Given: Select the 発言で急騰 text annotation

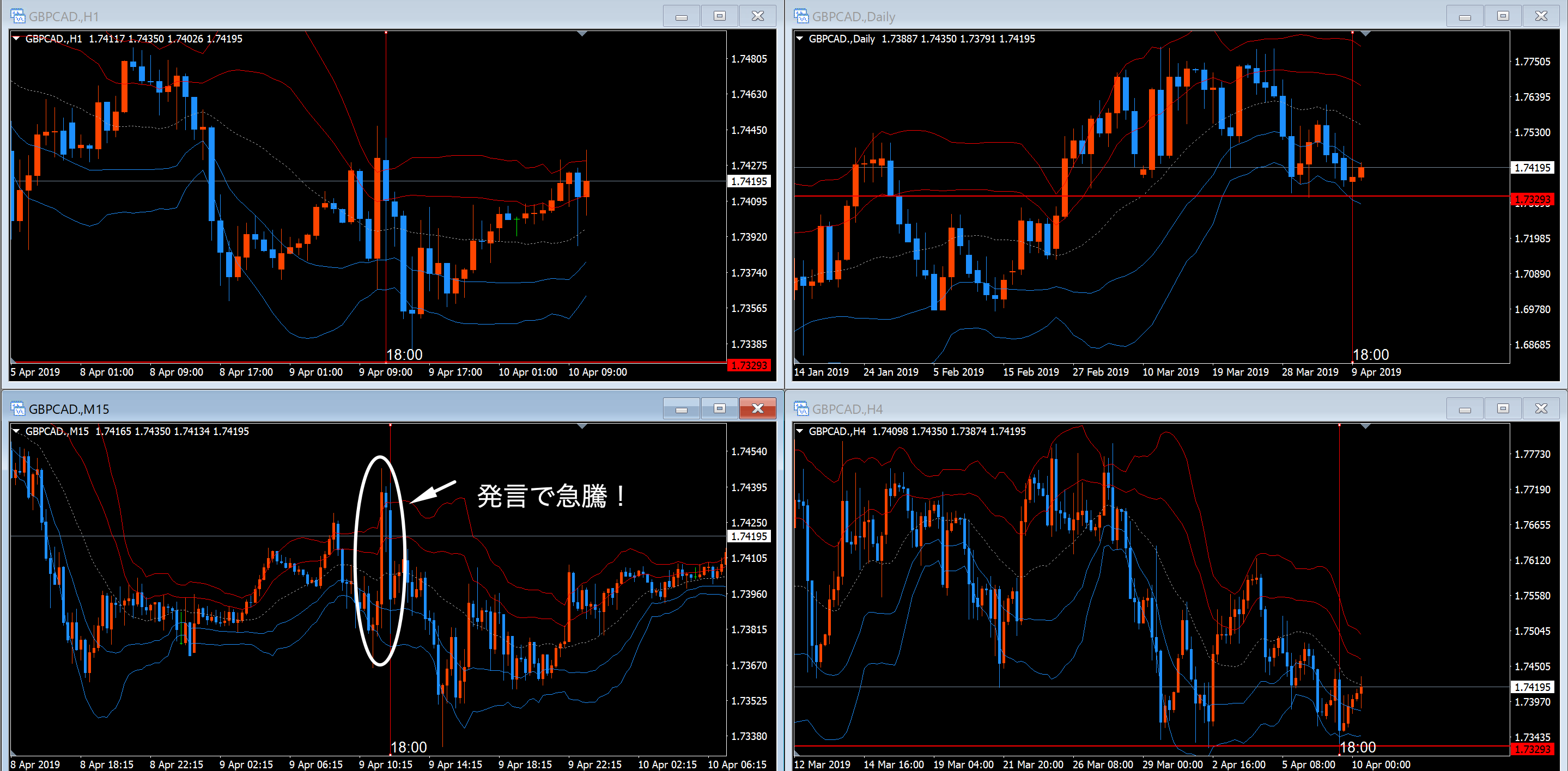Looking at the screenshot, I should click(x=550, y=496).
